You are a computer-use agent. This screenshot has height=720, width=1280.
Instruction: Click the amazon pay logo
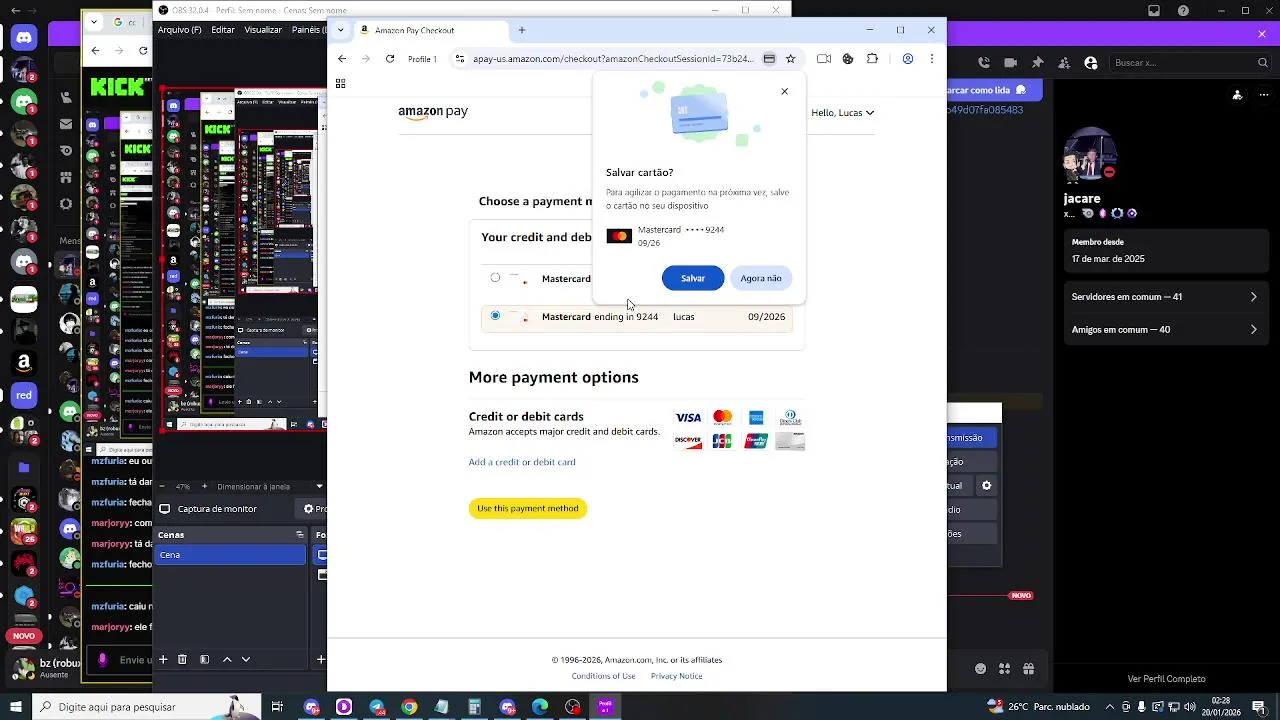[x=433, y=112]
